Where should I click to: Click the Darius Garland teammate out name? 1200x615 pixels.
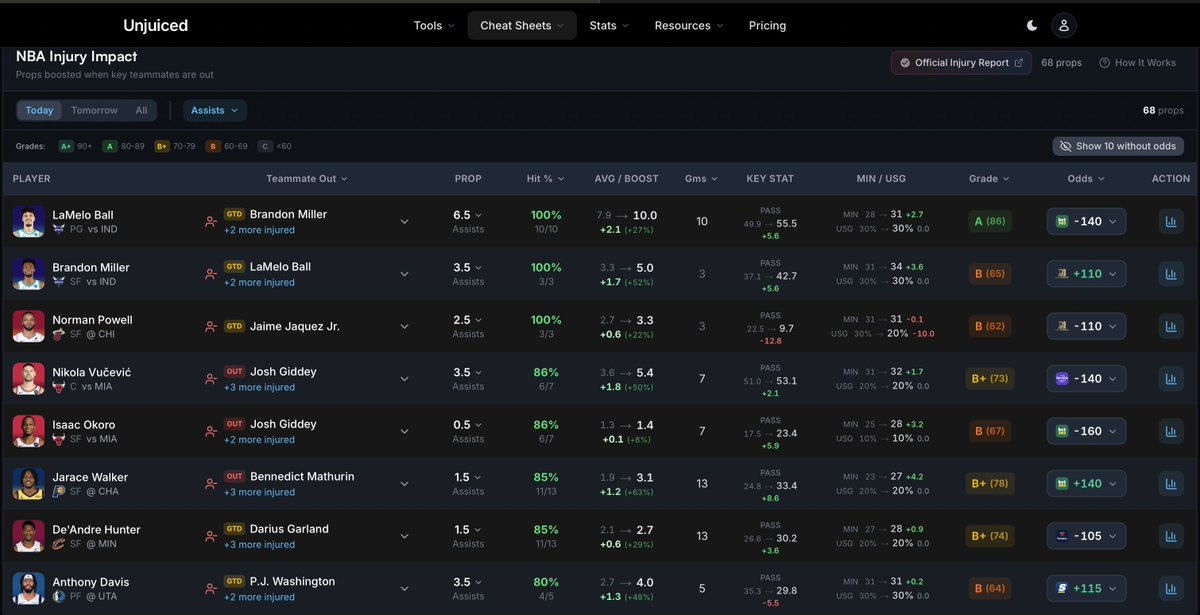tap(289, 529)
